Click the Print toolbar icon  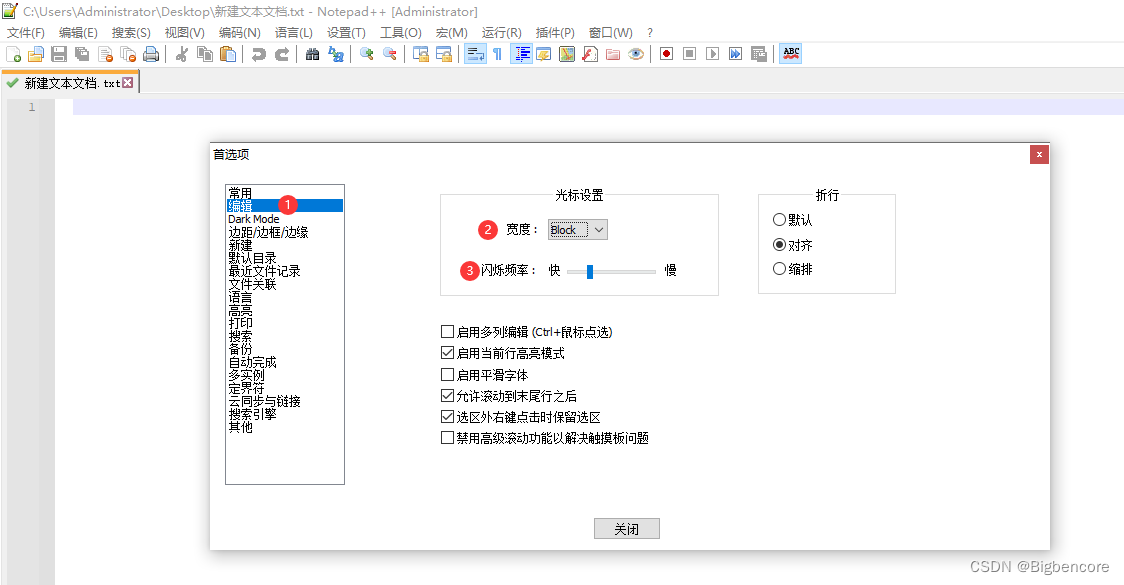pyautogui.click(x=150, y=53)
